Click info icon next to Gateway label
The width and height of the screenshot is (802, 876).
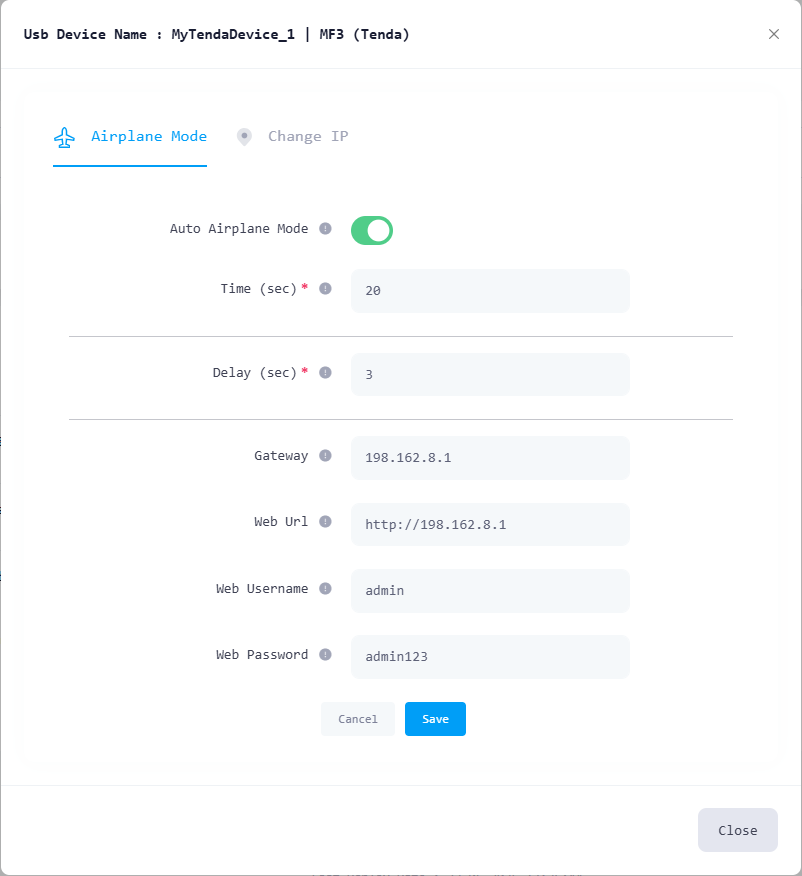tap(325, 455)
